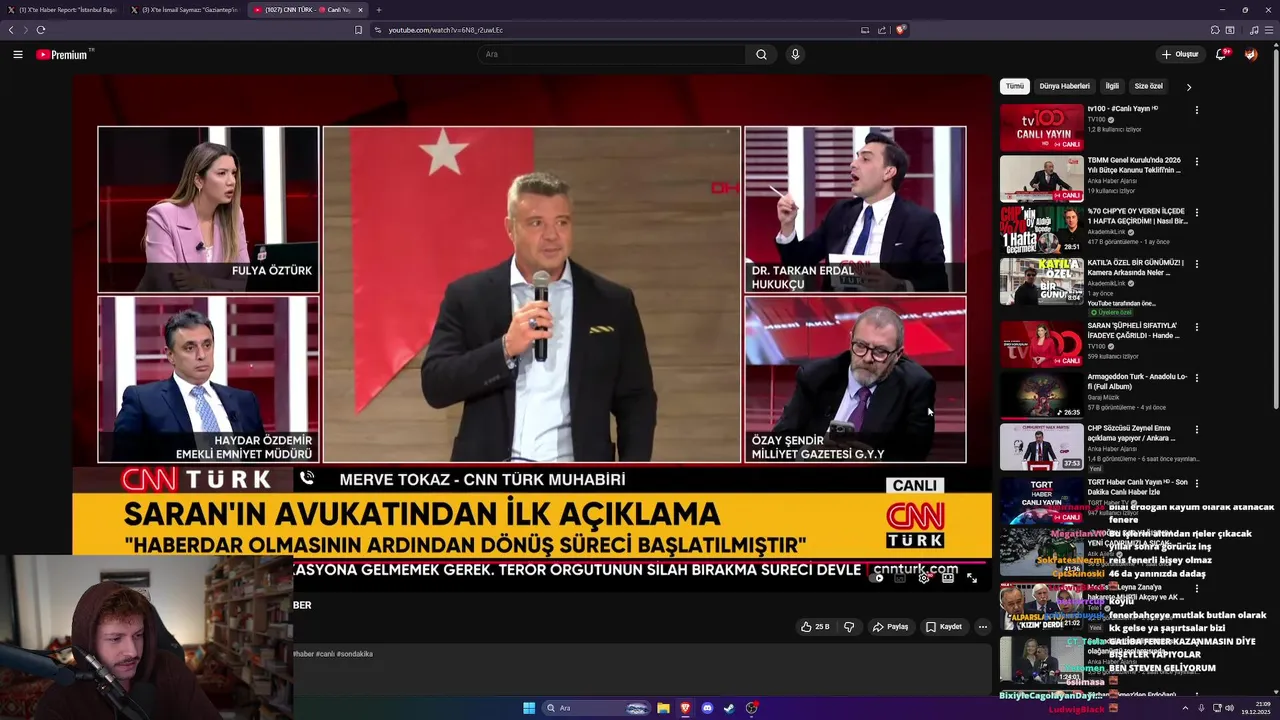The height and width of the screenshot is (720, 1280).
Task: Select the Size özel chip
Action: pyautogui.click(x=1148, y=86)
